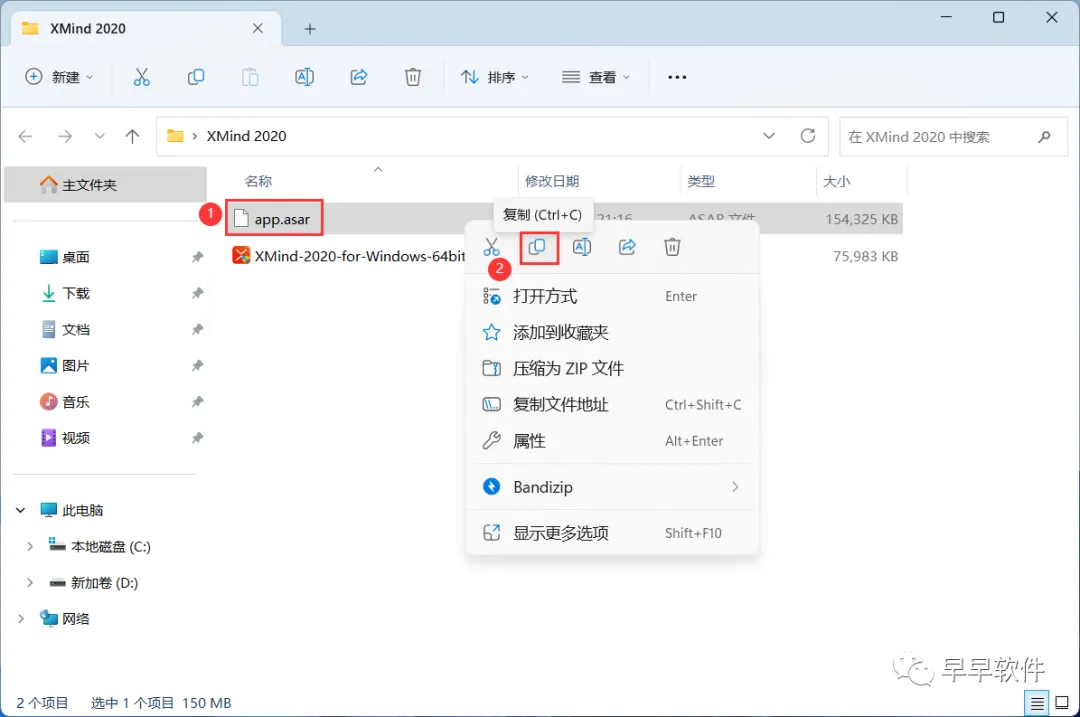The height and width of the screenshot is (717, 1080).
Task: Open 文档 in sidebar
Action: coord(75,329)
